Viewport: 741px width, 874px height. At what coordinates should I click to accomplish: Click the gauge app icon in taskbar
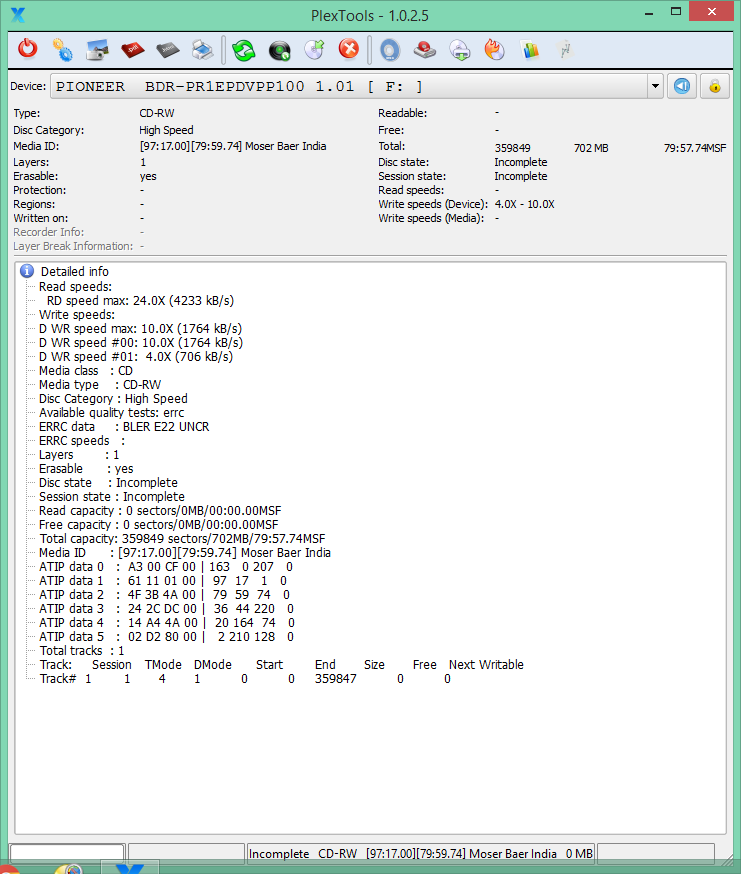click(x=68, y=868)
